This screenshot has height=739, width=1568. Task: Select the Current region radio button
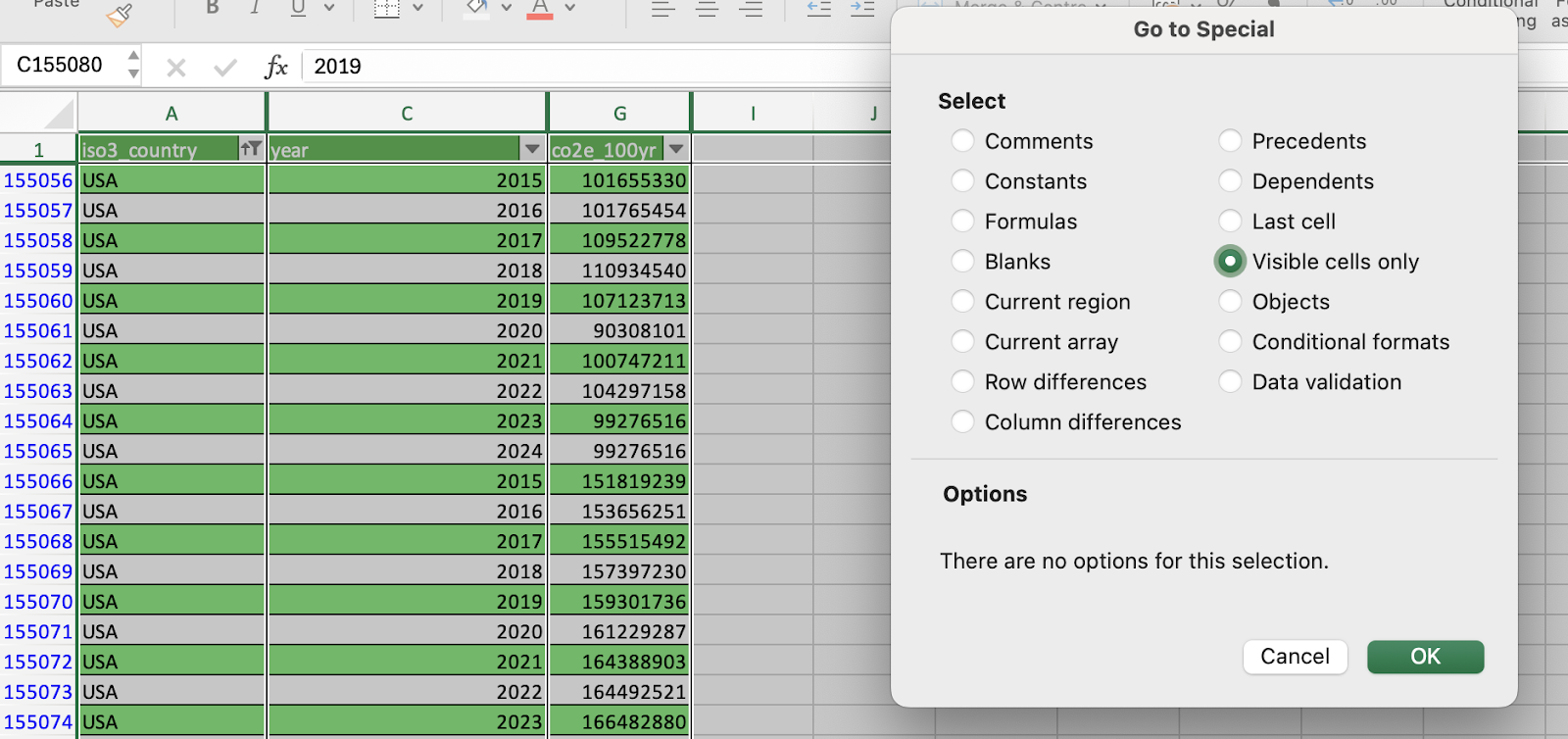963,302
